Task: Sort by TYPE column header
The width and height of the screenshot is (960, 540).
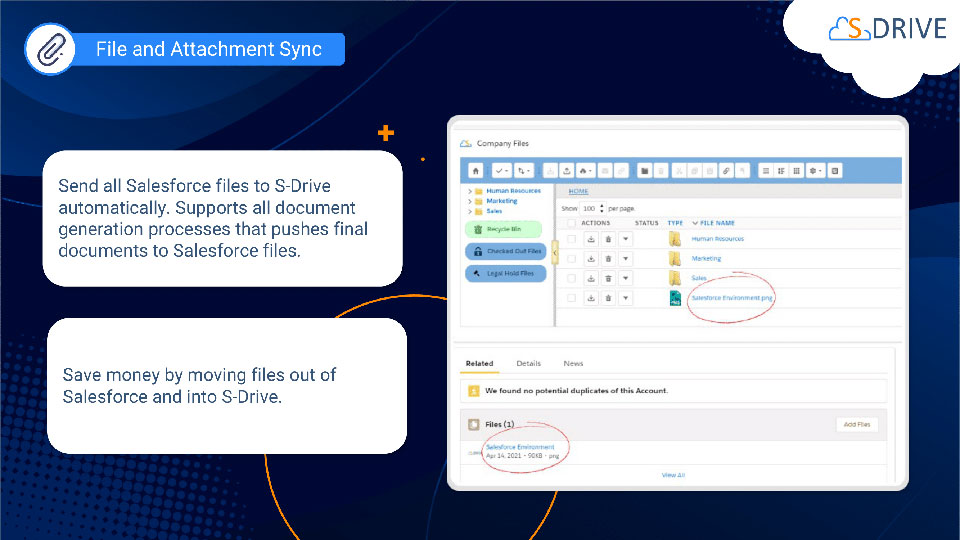Action: pyautogui.click(x=675, y=223)
